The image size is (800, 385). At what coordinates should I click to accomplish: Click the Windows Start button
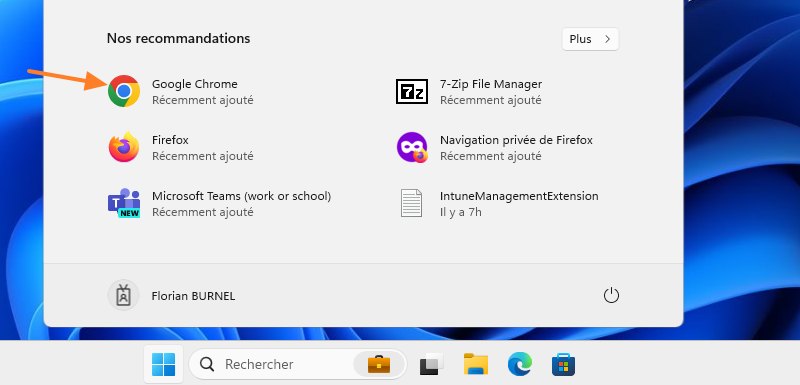(163, 364)
